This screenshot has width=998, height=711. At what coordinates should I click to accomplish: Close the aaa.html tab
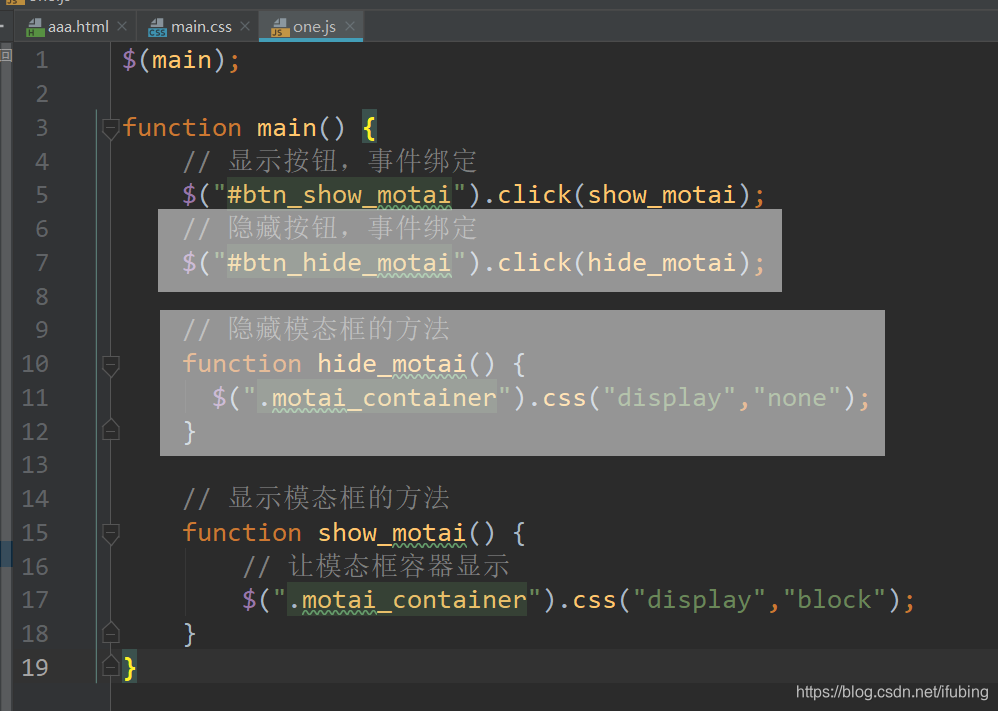click(122, 27)
